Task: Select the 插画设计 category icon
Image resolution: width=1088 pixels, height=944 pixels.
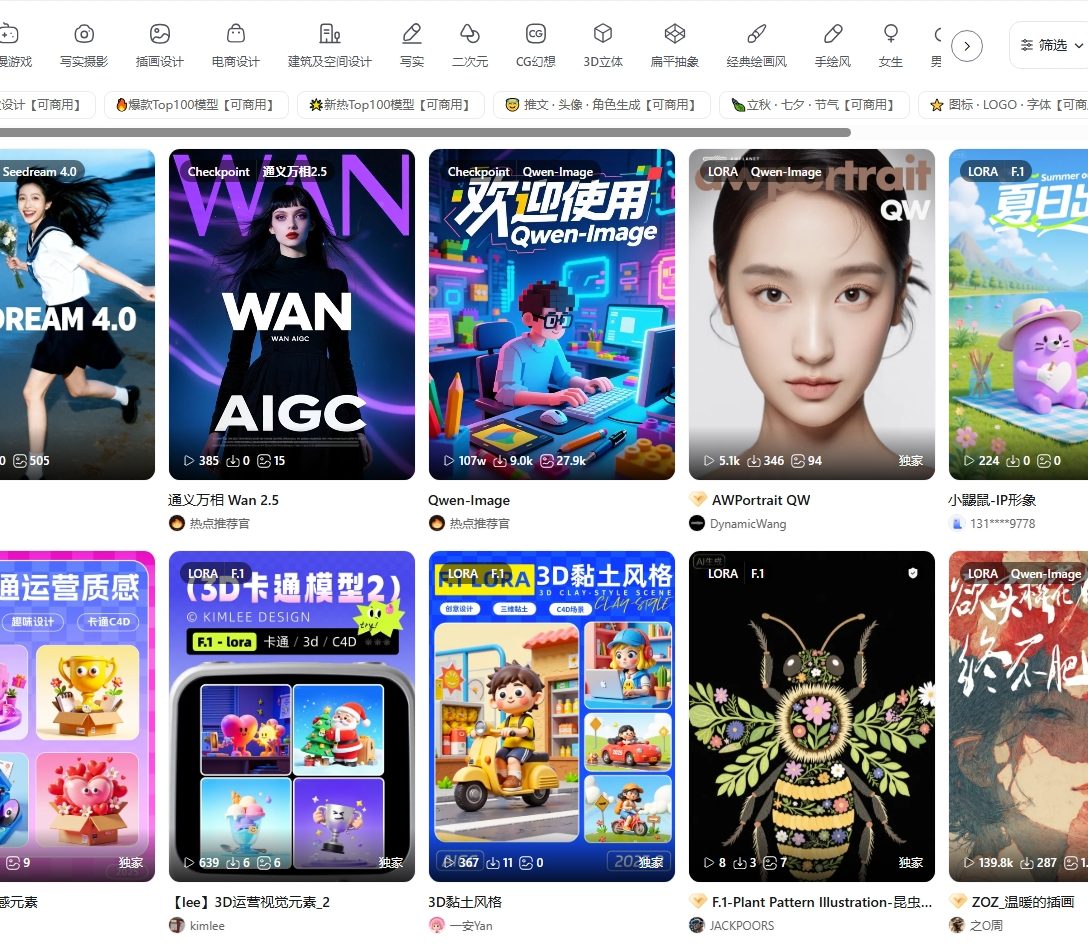Action: pos(160,35)
